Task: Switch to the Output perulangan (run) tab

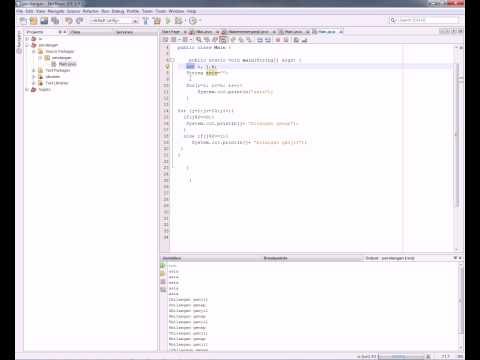Action: coord(390,258)
